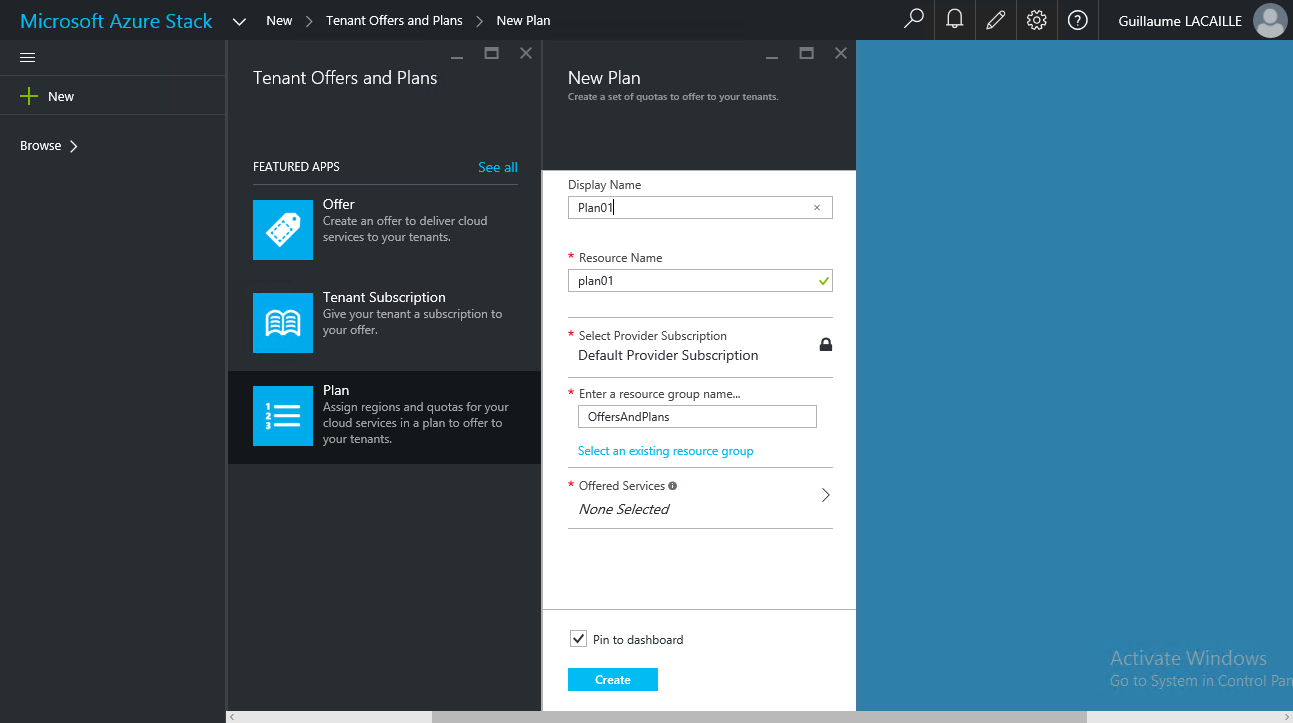Click the pencil edit dashboard icon
The height and width of the screenshot is (723, 1293).
coord(996,20)
